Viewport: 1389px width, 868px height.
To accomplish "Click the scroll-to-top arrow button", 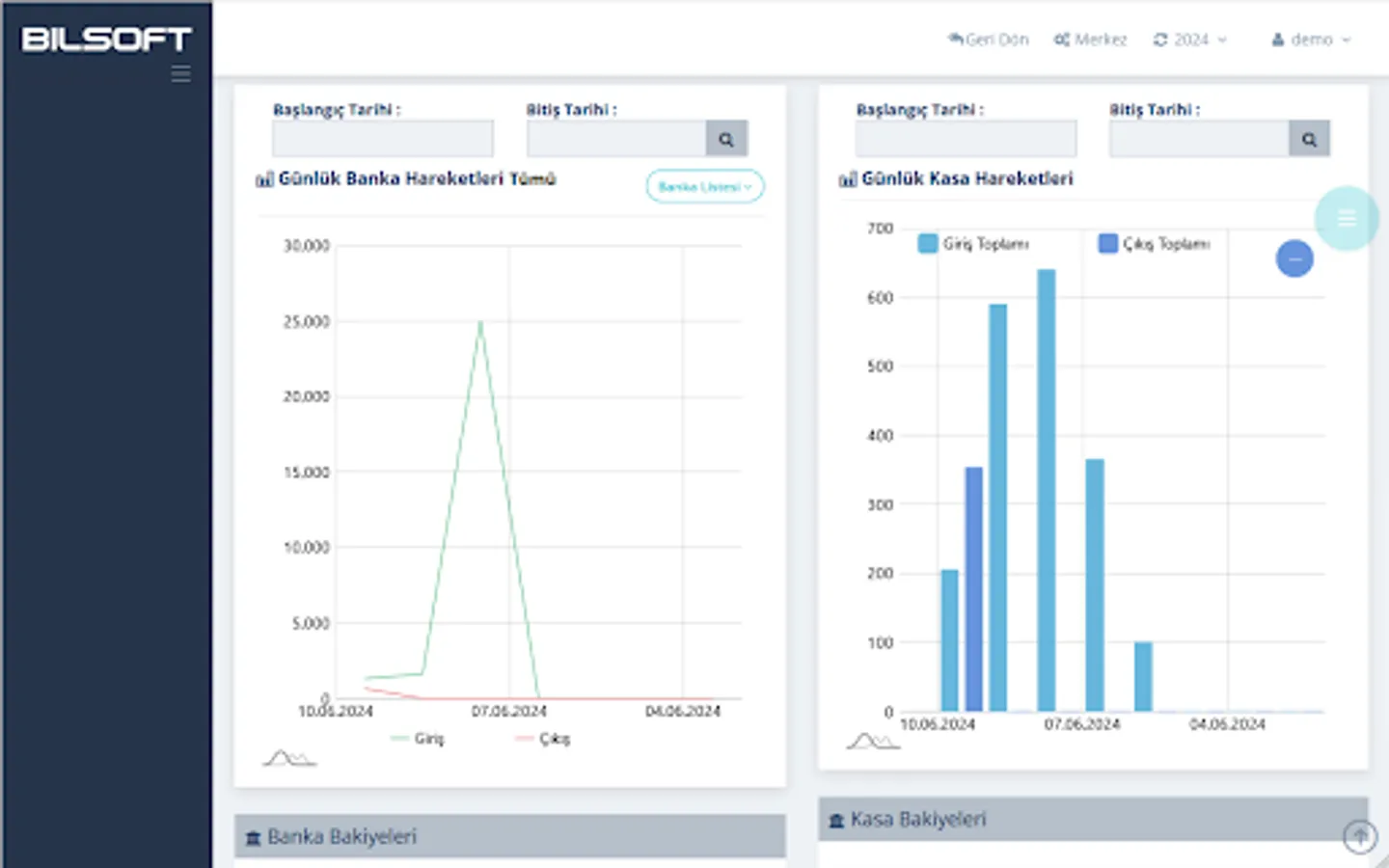I will pyautogui.click(x=1360, y=835).
